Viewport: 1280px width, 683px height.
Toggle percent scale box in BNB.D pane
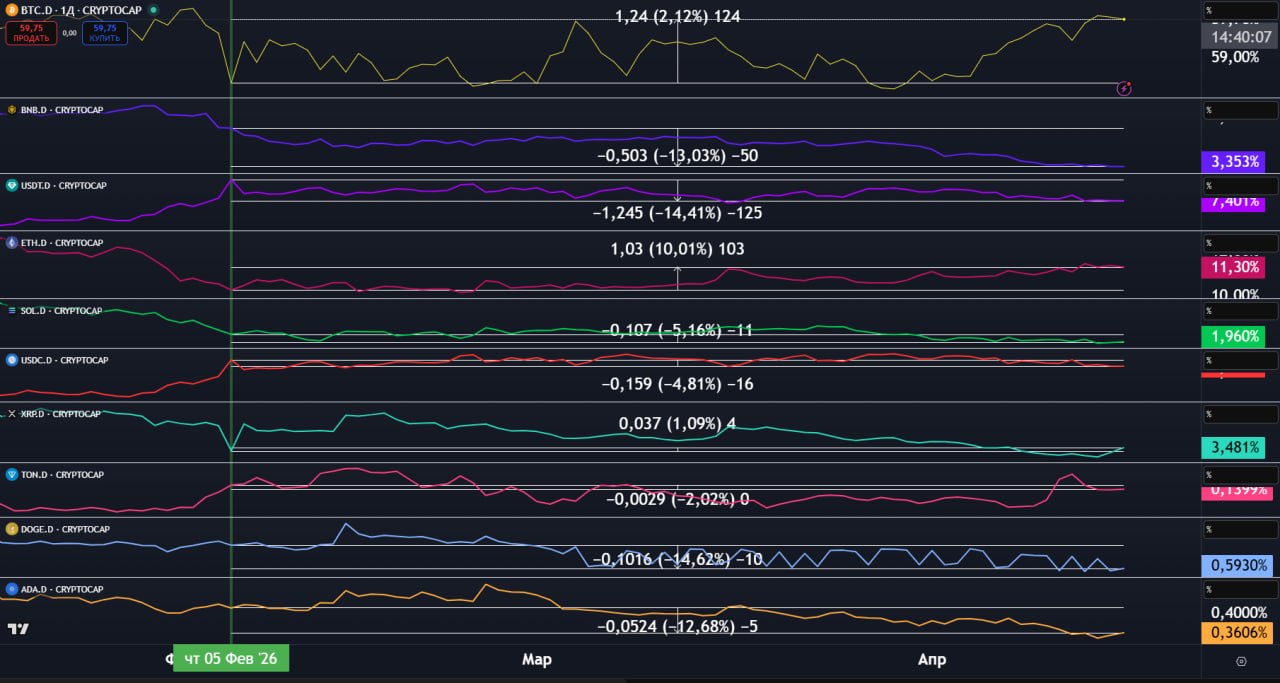[1240, 110]
